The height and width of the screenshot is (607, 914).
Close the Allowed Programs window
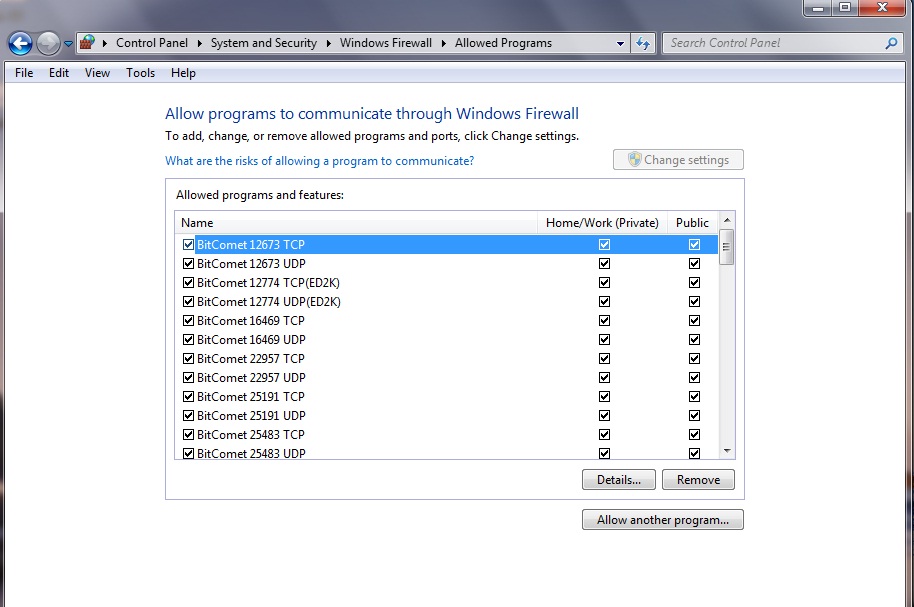pyautogui.click(x=883, y=8)
